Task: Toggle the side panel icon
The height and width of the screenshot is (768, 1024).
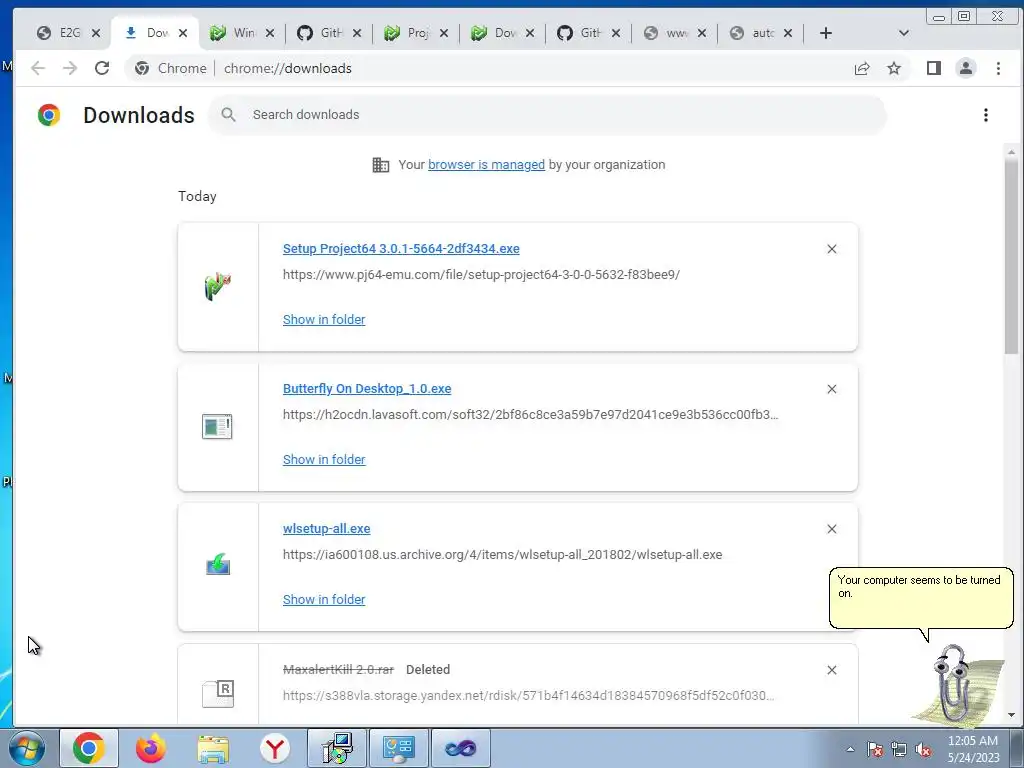Action: [x=934, y=68]
